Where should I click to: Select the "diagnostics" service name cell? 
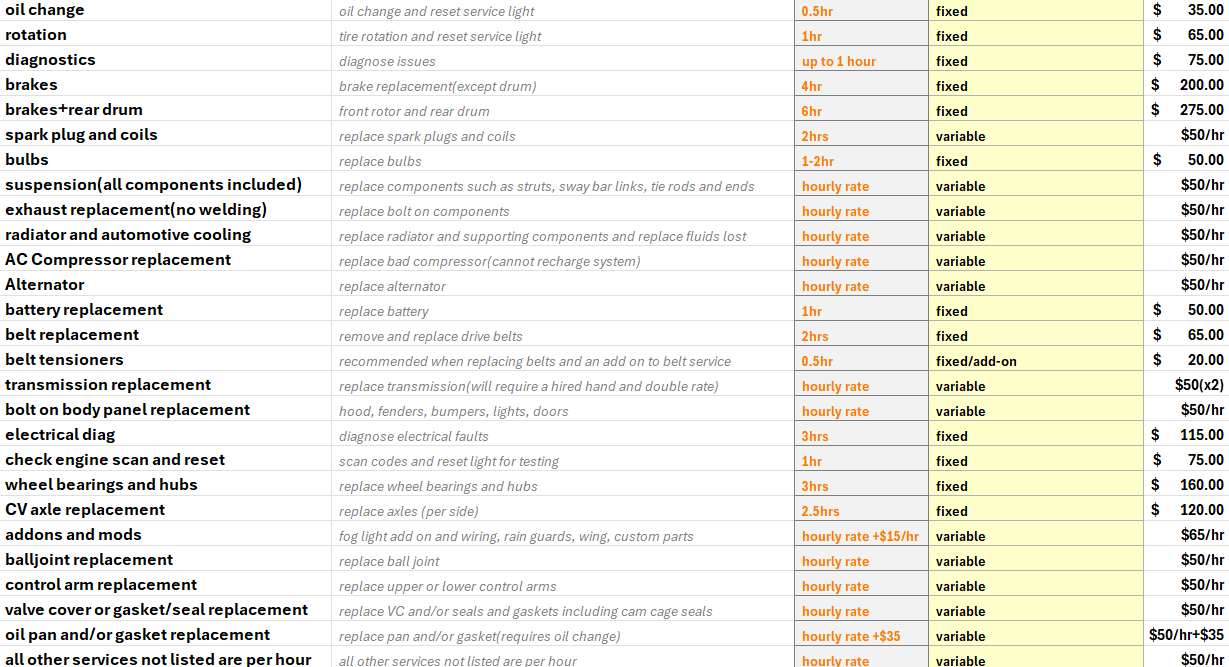[x=165, y=59]
